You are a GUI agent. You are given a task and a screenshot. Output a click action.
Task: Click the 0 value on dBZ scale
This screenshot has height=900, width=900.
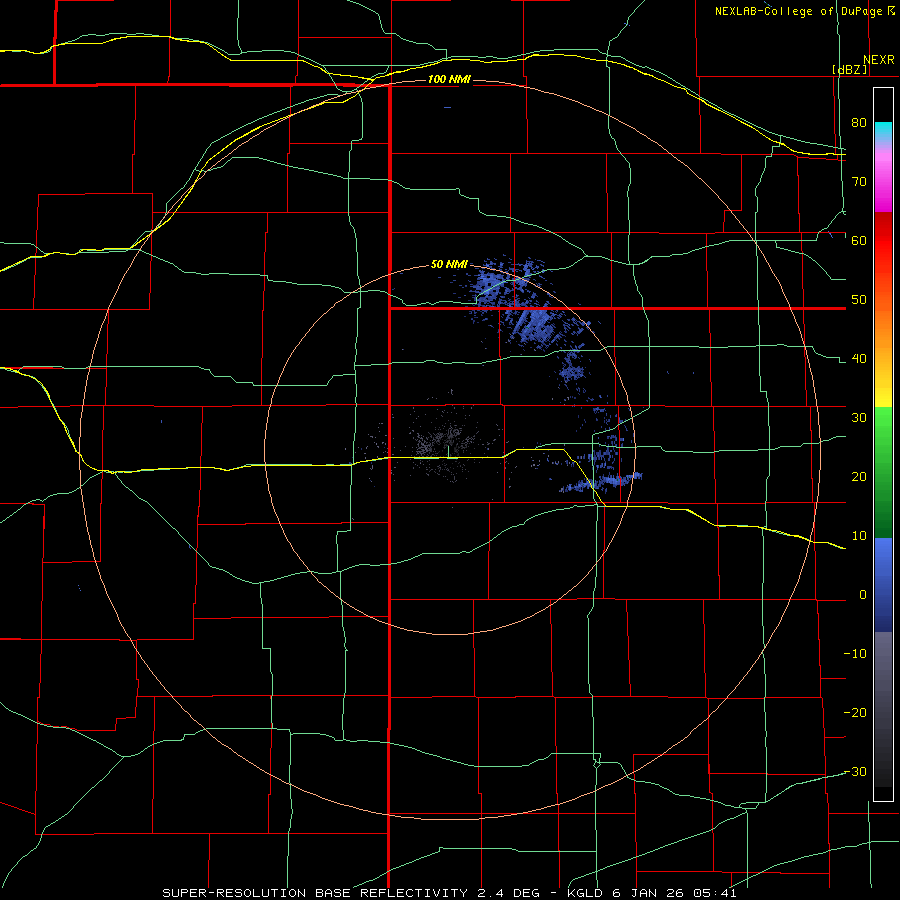pos(863,595)
